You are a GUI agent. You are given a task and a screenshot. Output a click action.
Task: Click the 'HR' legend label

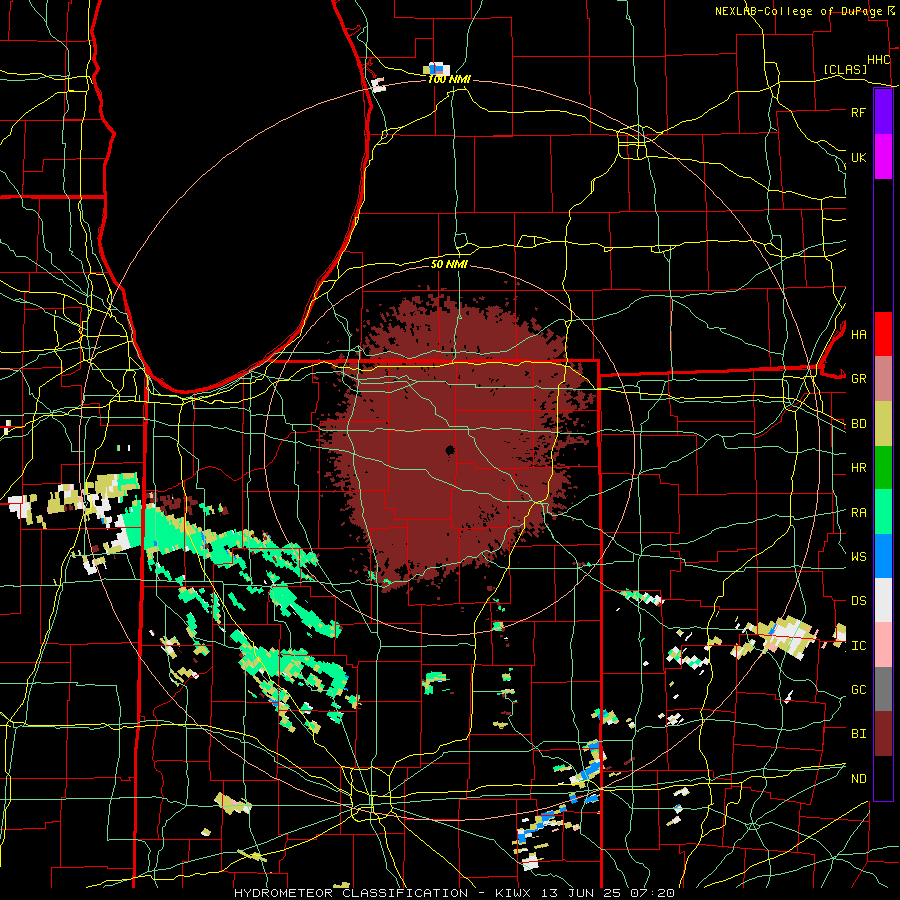[858, 468]
